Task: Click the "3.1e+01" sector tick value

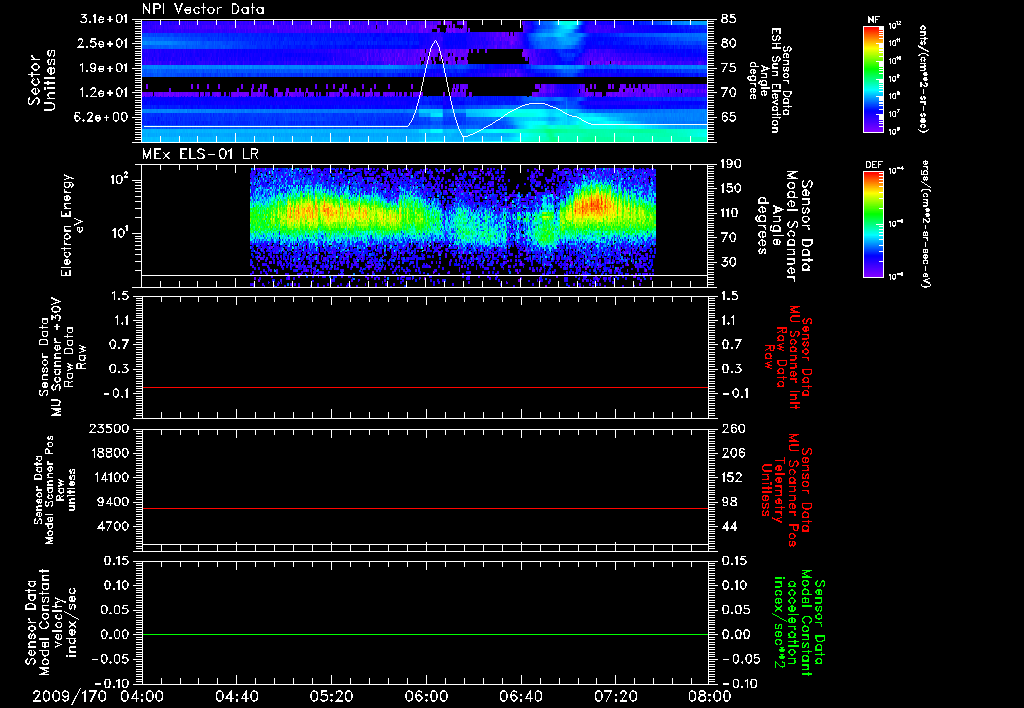Action: click(x=104, y=19)
